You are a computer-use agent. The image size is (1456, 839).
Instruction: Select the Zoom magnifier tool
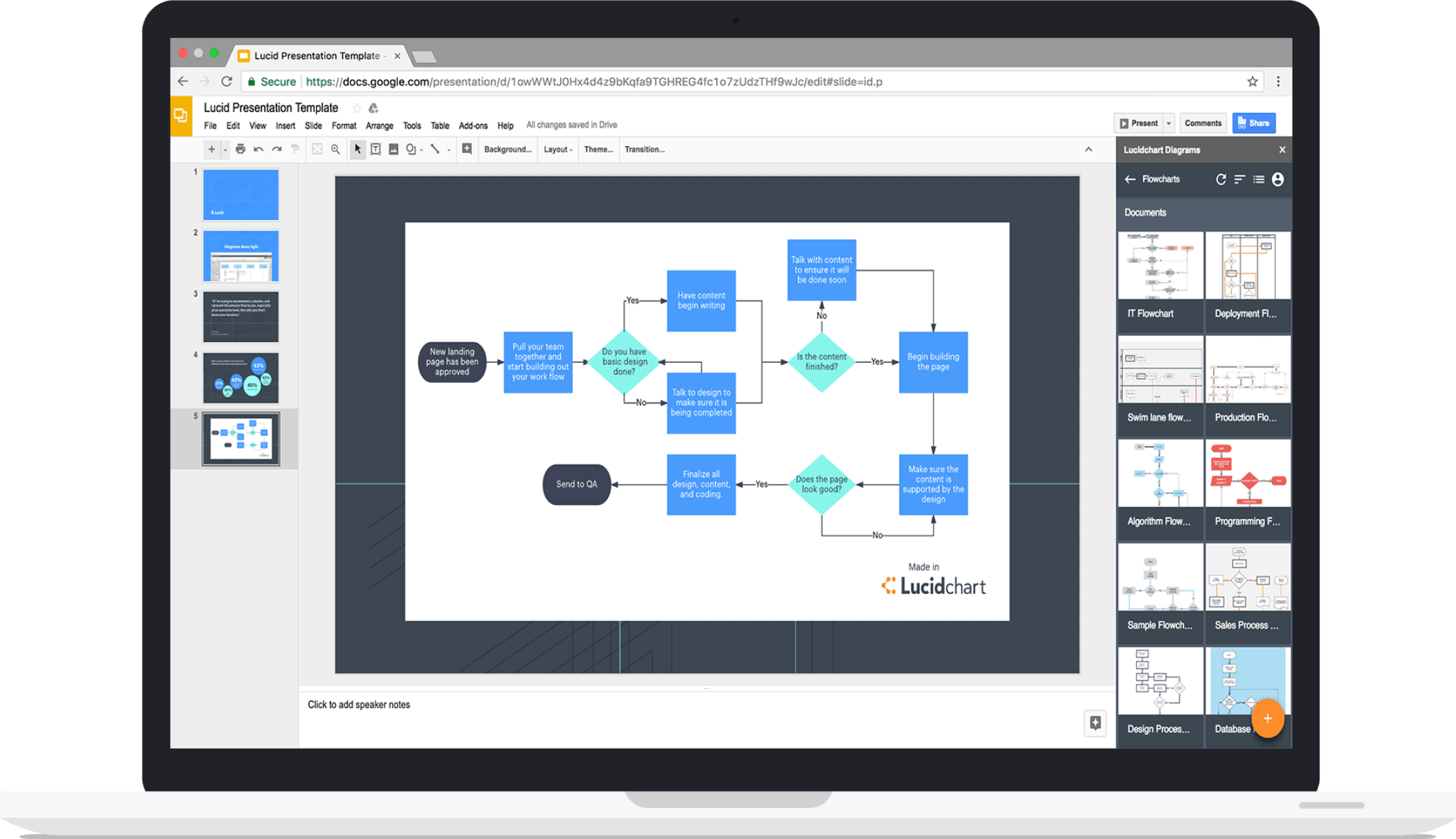pos(335,149)
